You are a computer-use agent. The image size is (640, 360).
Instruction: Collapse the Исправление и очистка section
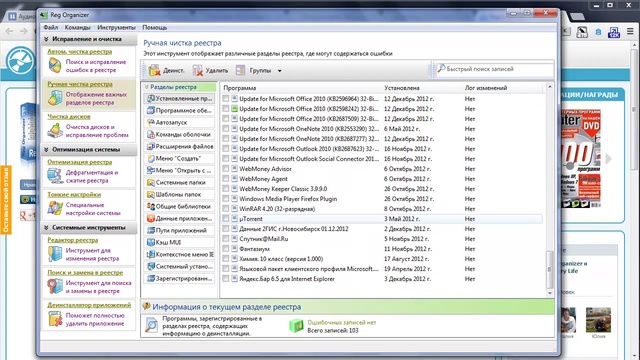point(46,39)
